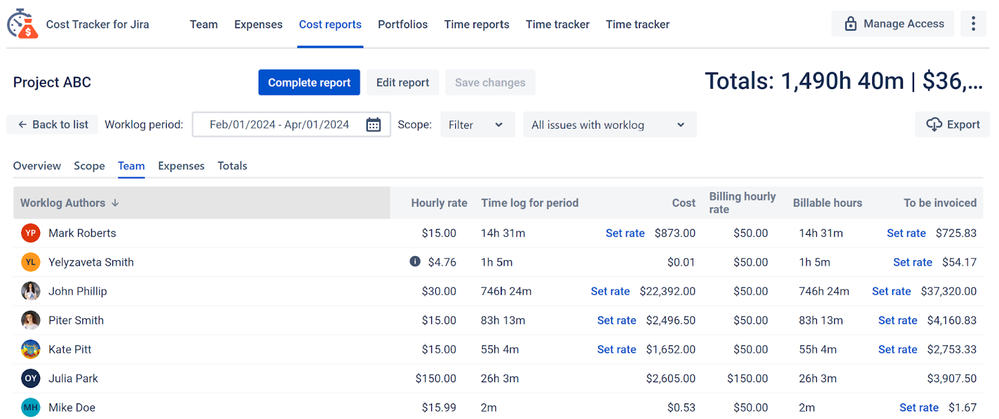Click the Worklog period date range field

pyautogui.click(x=291, y=125)
